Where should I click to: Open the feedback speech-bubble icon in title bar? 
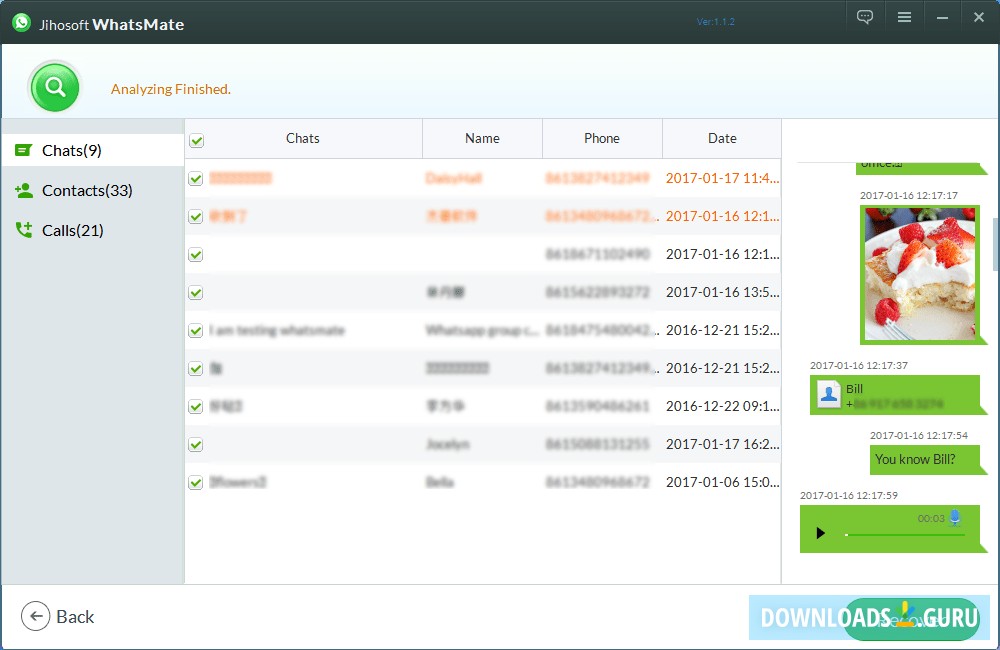pyautogui.click(x=864, y=16)
